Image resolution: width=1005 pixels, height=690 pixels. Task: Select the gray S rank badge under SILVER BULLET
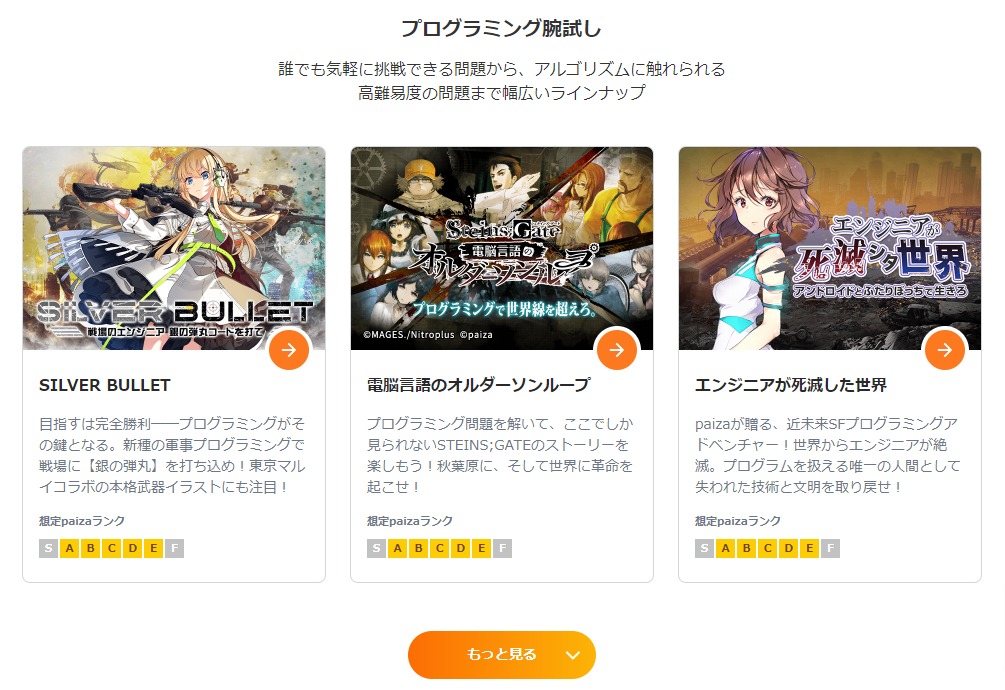(49, 548)
